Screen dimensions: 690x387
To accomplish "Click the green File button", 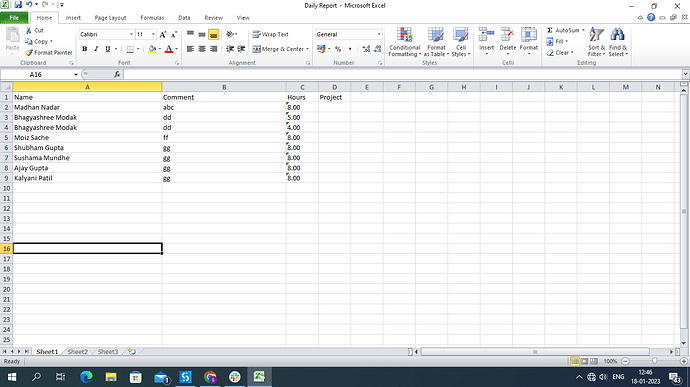I will click(x=14, y=18).
